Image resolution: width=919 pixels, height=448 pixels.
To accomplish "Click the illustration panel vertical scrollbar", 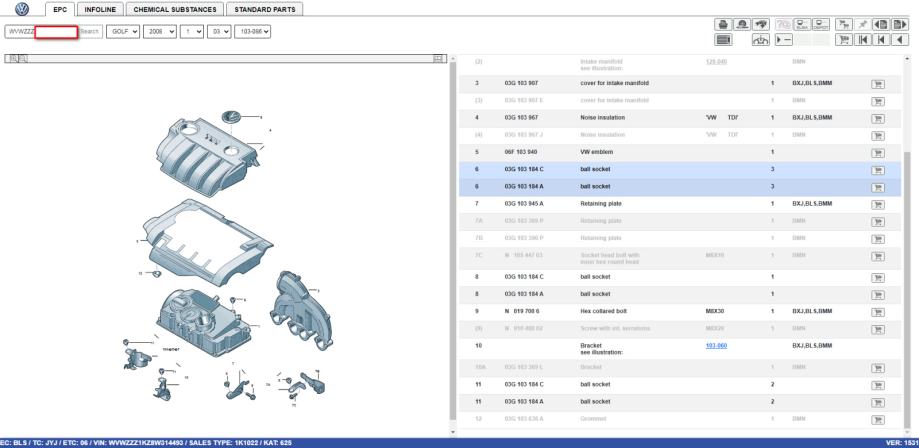I will click(x=452, y=240).
